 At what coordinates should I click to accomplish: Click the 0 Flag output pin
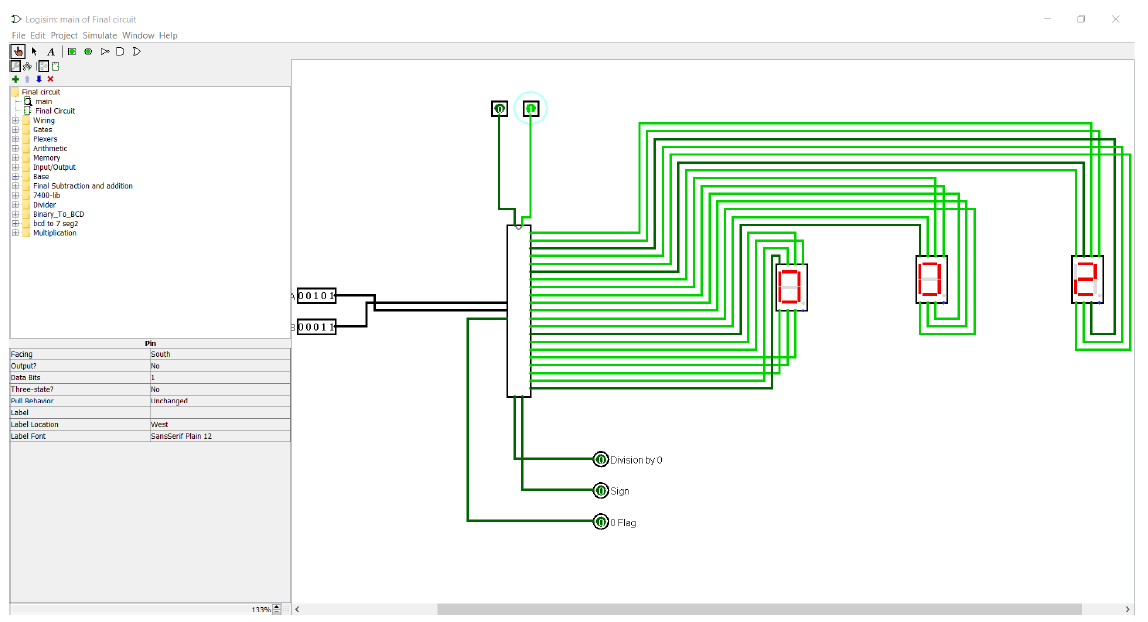600,522
